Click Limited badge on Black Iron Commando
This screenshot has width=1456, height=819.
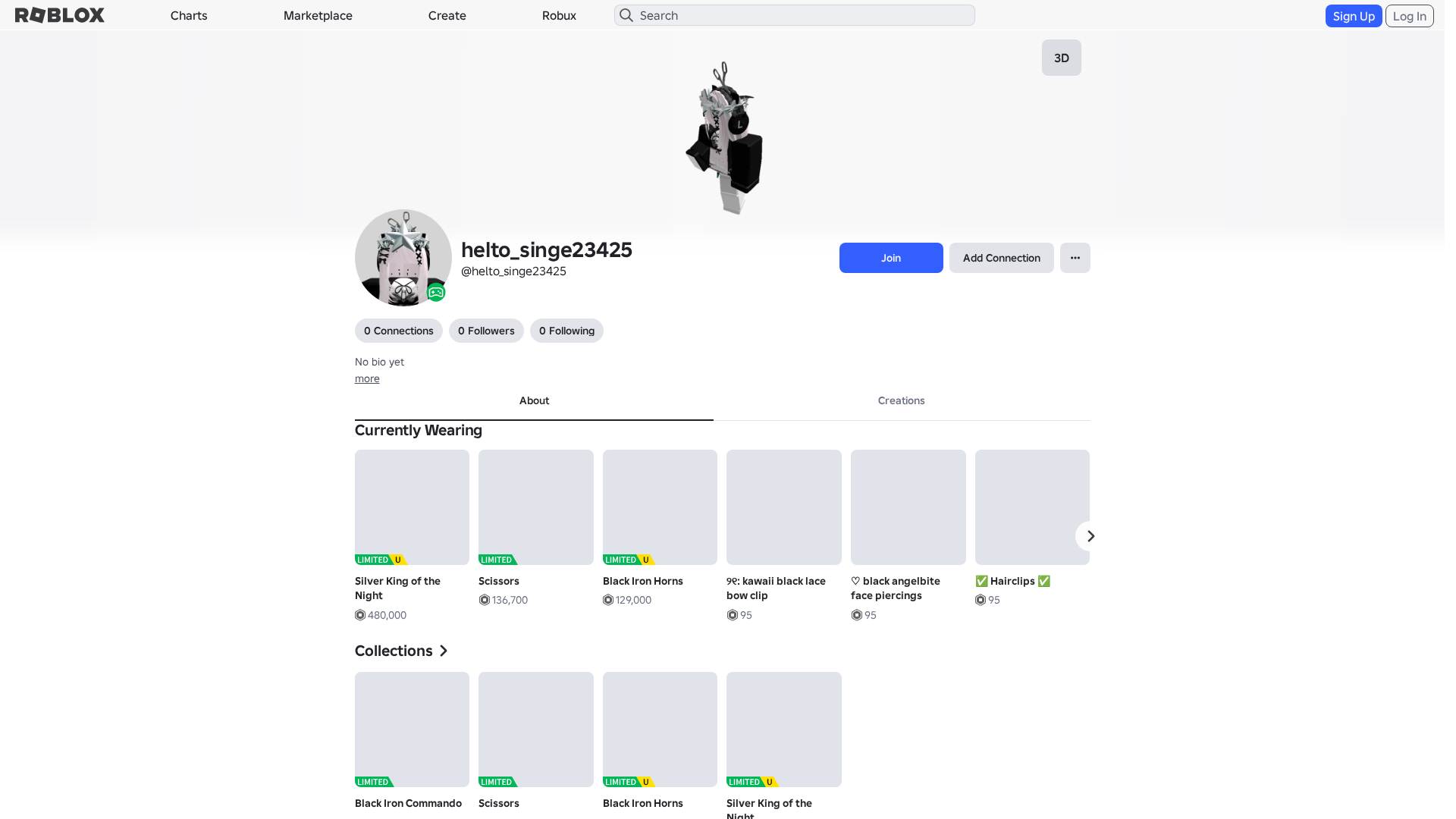(375, 782)
